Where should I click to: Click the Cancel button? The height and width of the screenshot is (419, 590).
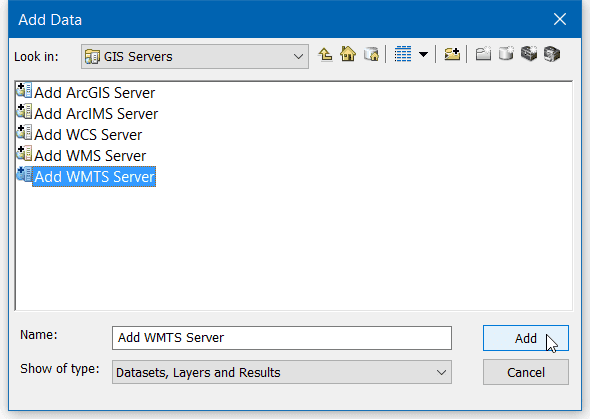pos(526,372)
